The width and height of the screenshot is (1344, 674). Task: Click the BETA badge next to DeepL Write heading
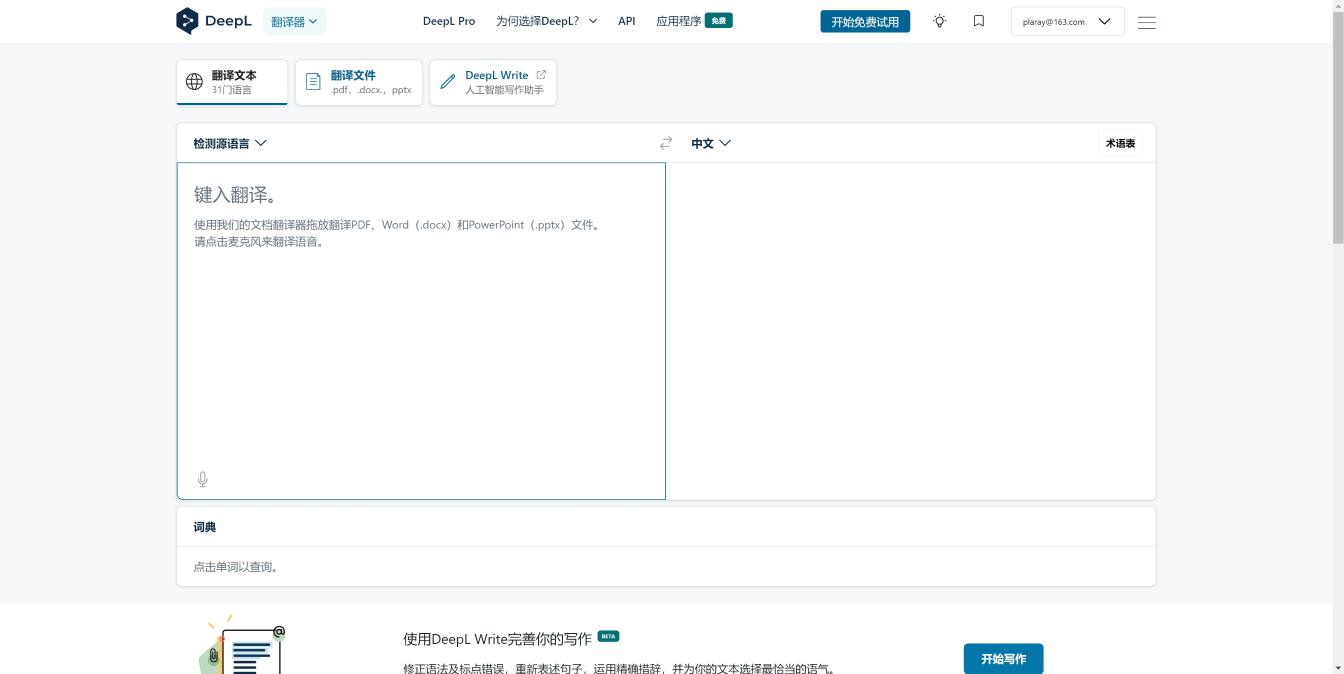point(608,636)
